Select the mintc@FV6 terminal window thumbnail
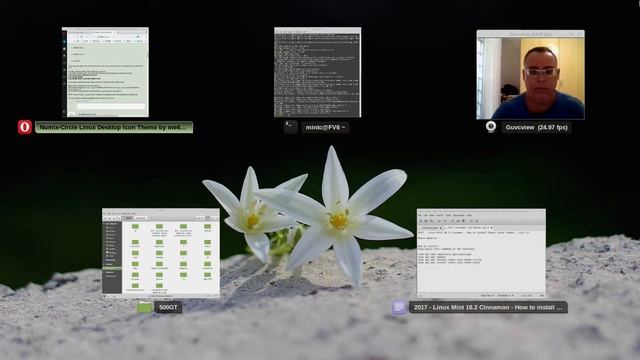 pos(318,72)
